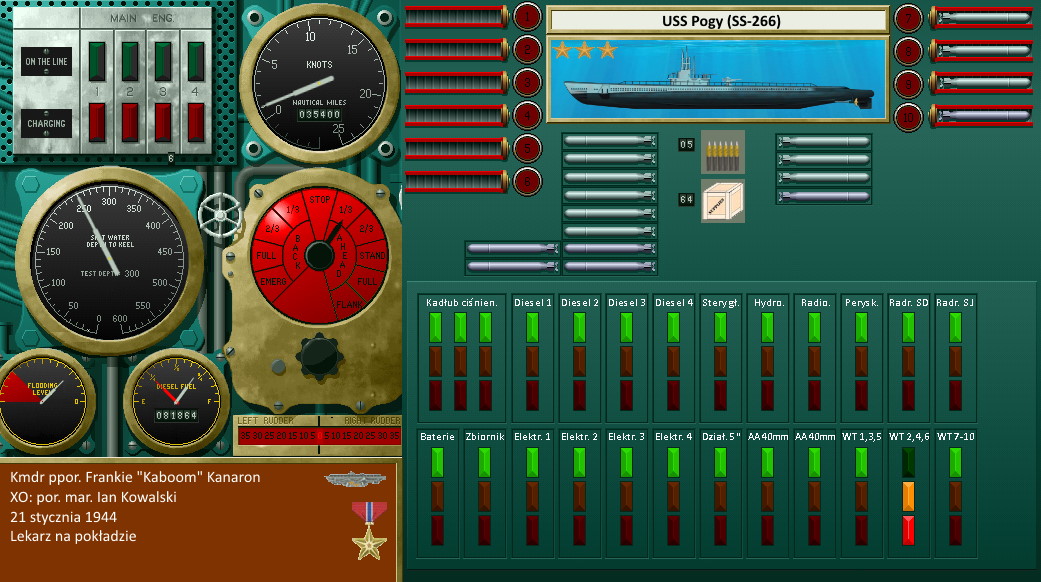Click the Bronze Star medal

click(368, 530)
